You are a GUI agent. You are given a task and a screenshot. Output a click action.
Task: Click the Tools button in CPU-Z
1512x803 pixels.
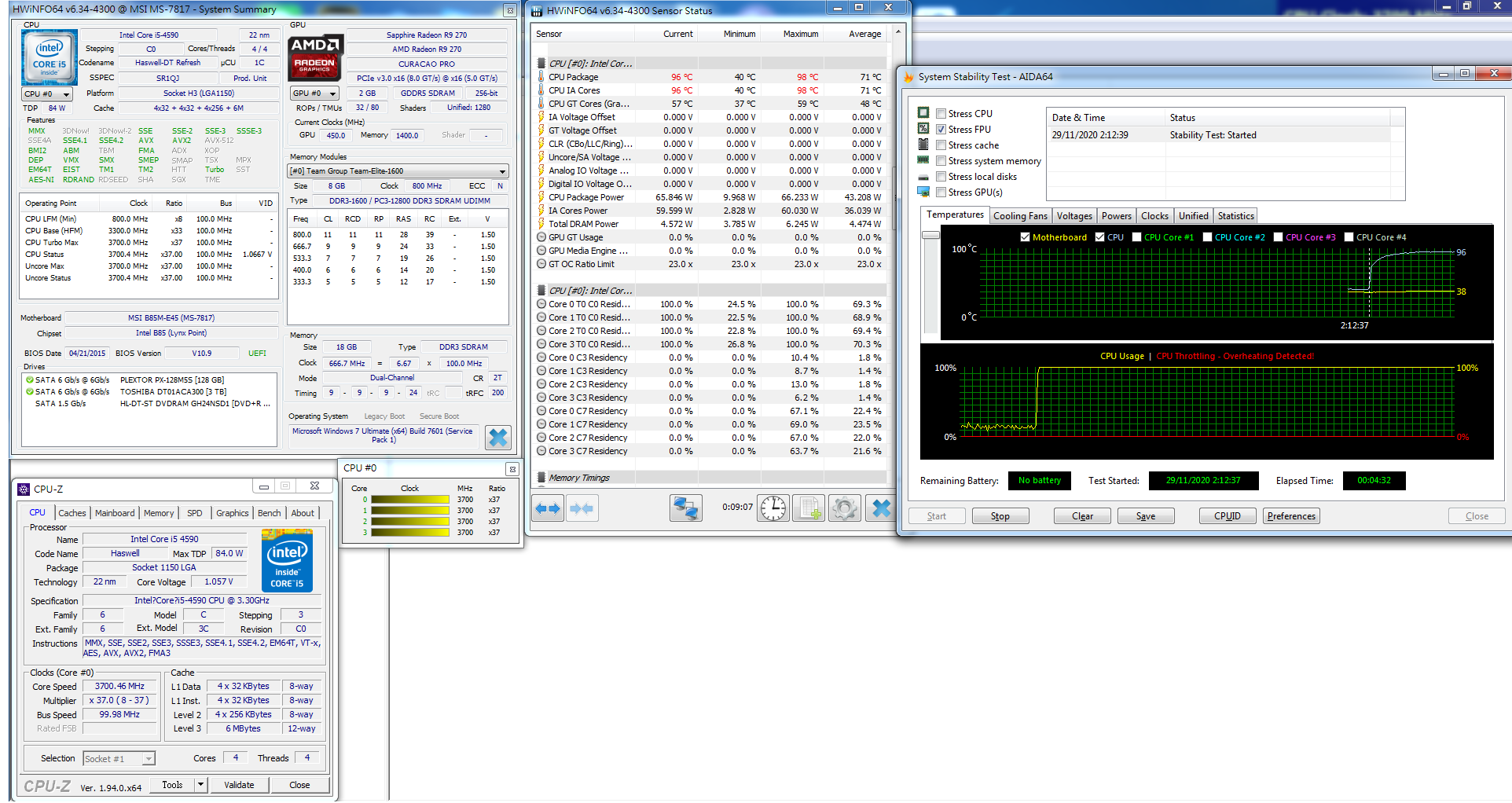point(172,785)
